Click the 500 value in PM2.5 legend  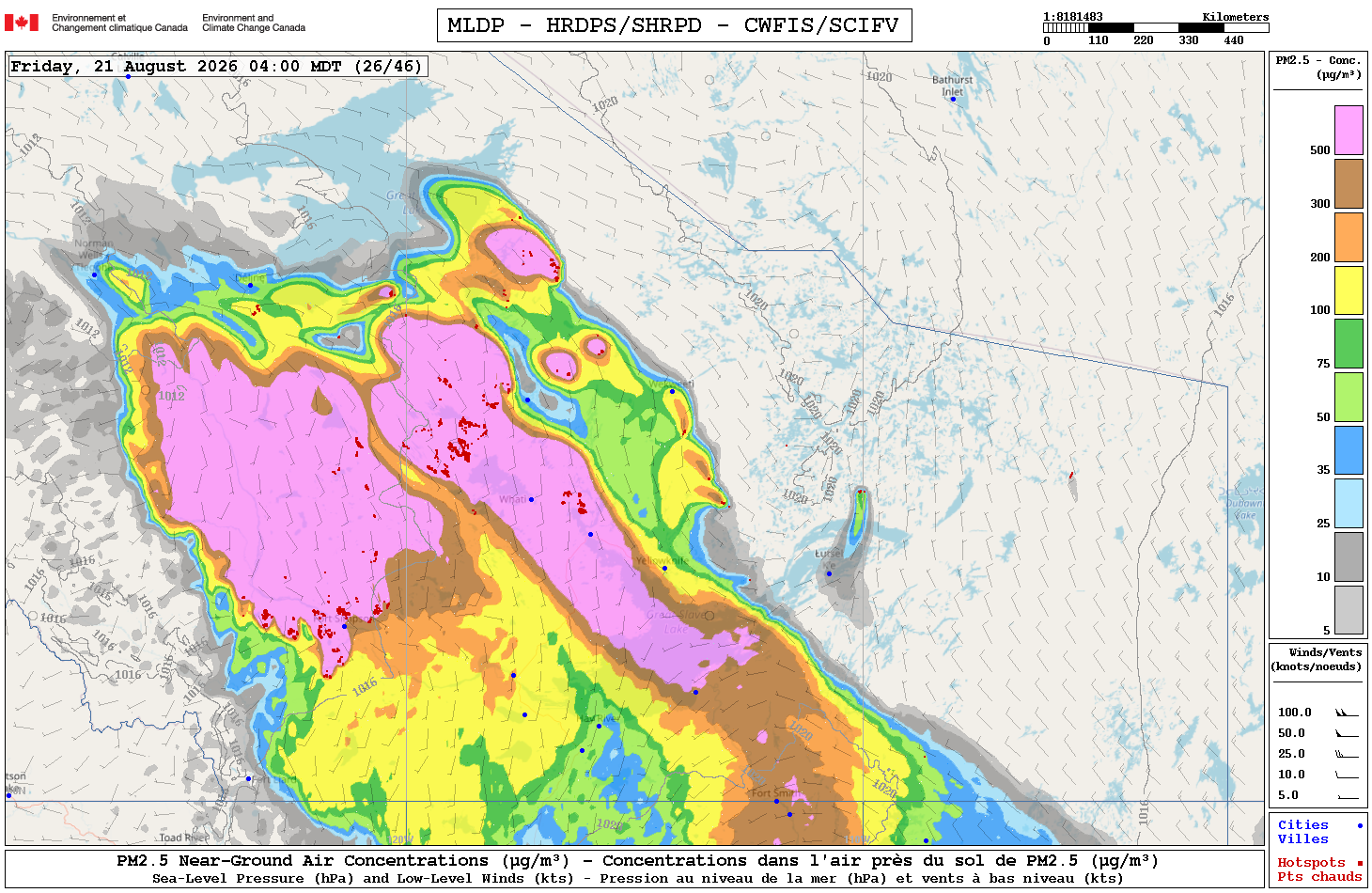1320,150
